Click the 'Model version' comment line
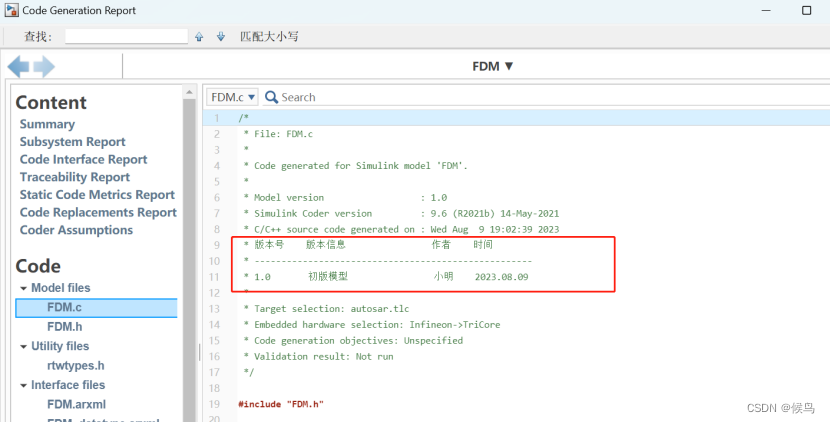 tap(345, 197)
